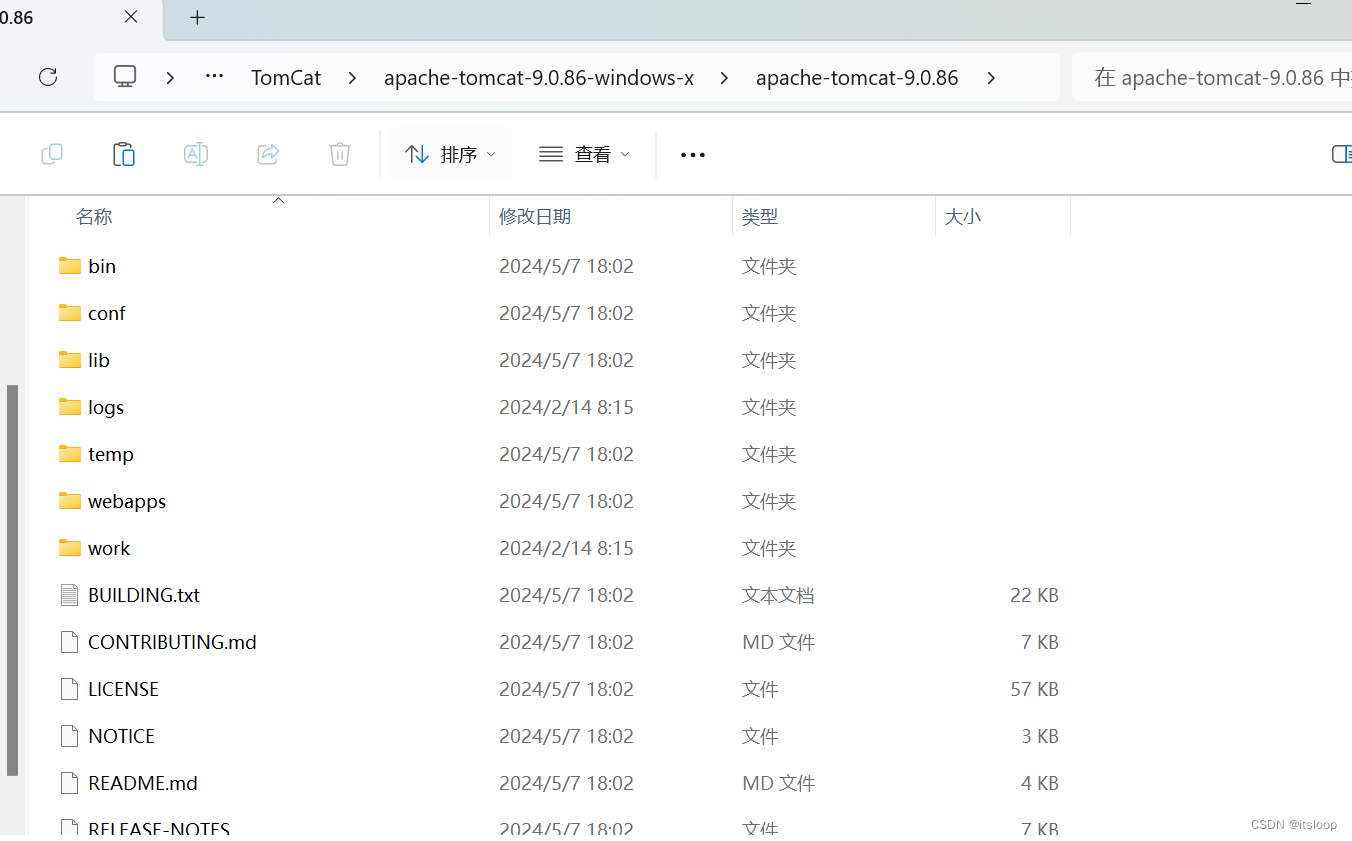This screenshot has height=841, width=1352.
Task: Show hidden breadcrumb path via ellipsis
Action: 214,77
